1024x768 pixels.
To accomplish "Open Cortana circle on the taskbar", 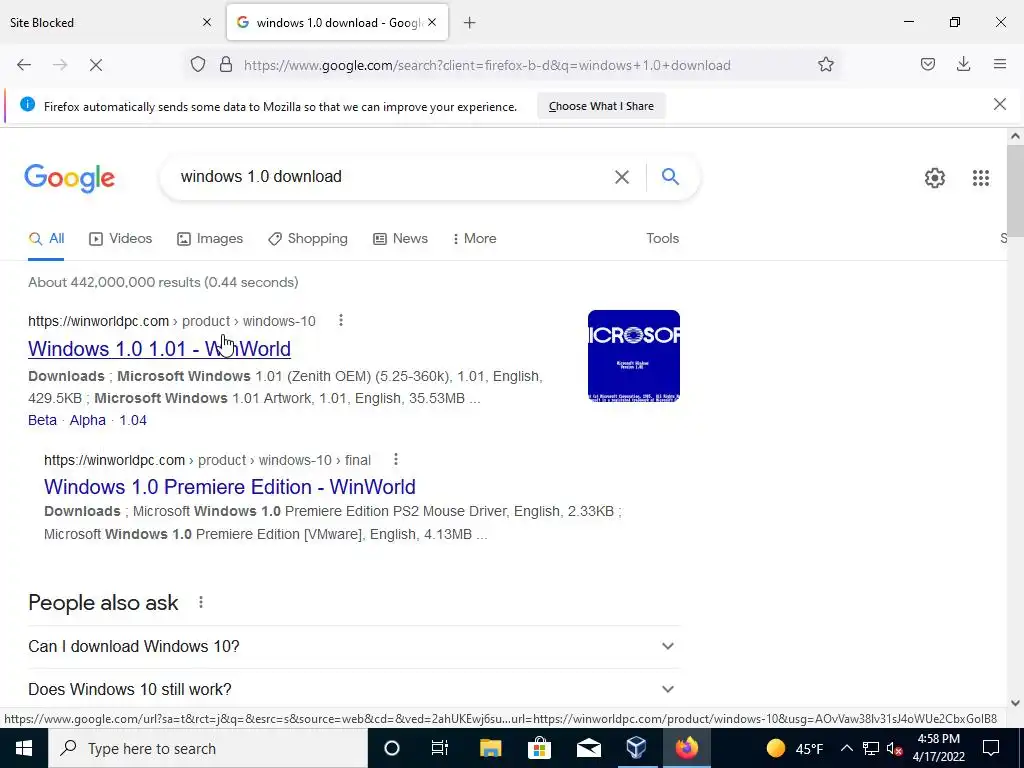I will tap(391, 748).
